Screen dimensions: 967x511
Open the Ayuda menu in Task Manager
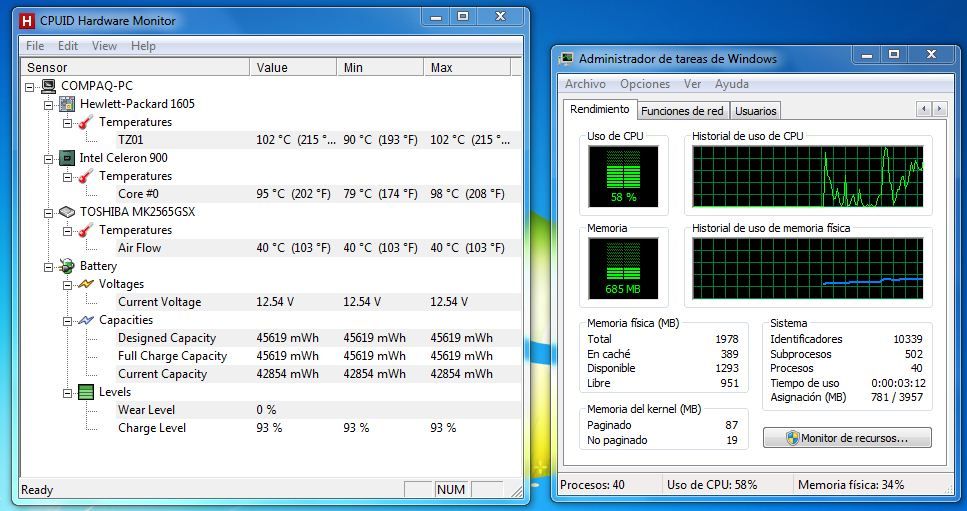tap(731, 84)
